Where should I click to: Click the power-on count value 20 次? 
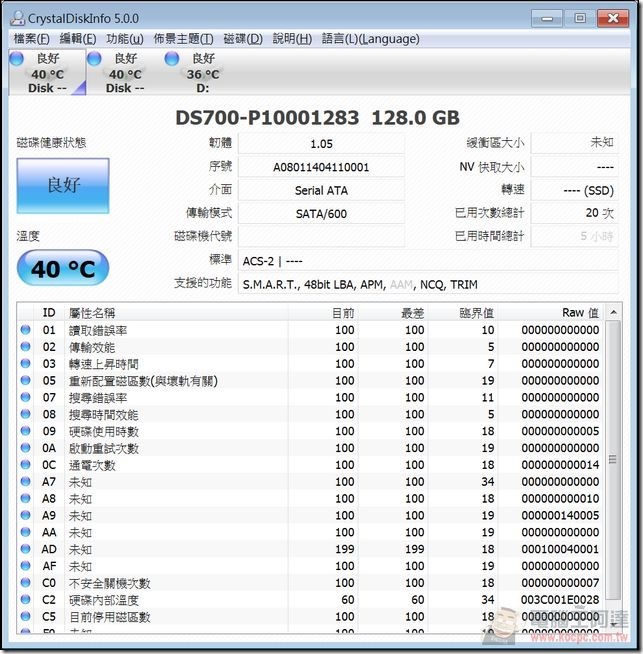(x=575, y=213)
